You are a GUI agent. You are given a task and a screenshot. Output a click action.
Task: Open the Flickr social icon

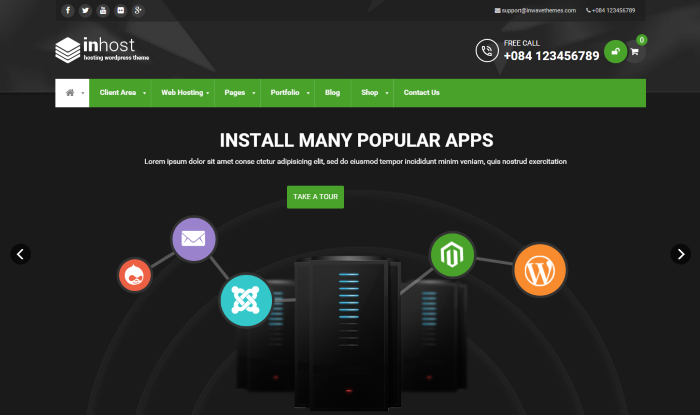coord(121,10)
